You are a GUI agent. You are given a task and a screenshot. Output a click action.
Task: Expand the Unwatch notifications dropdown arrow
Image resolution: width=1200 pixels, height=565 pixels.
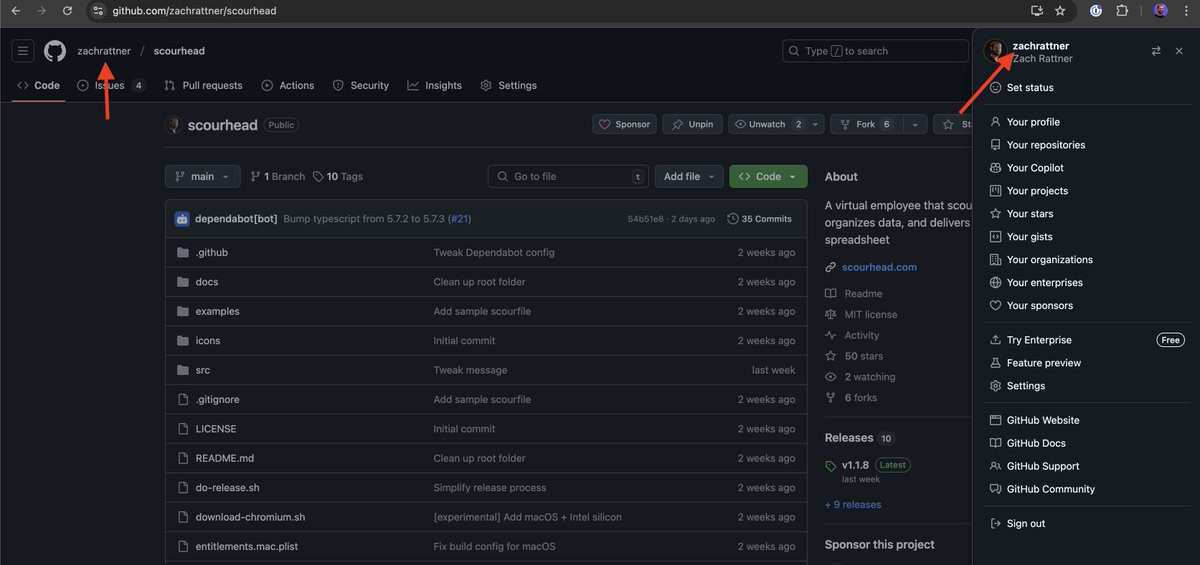click(816, 124)
